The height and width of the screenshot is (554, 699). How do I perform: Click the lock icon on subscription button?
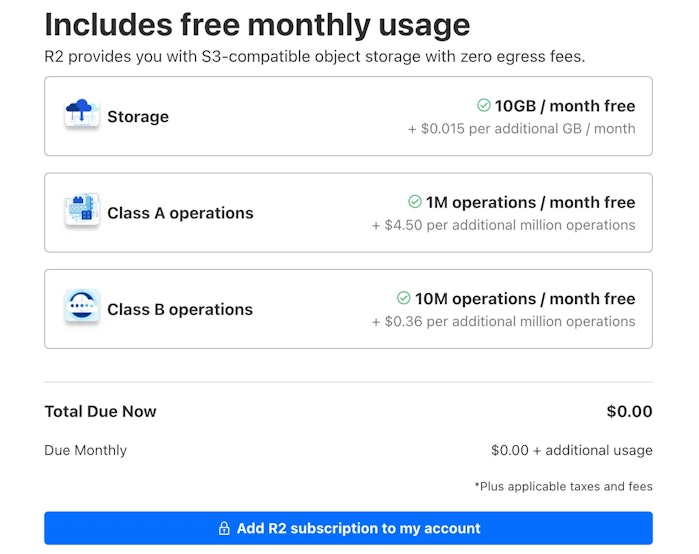(224, 528)
